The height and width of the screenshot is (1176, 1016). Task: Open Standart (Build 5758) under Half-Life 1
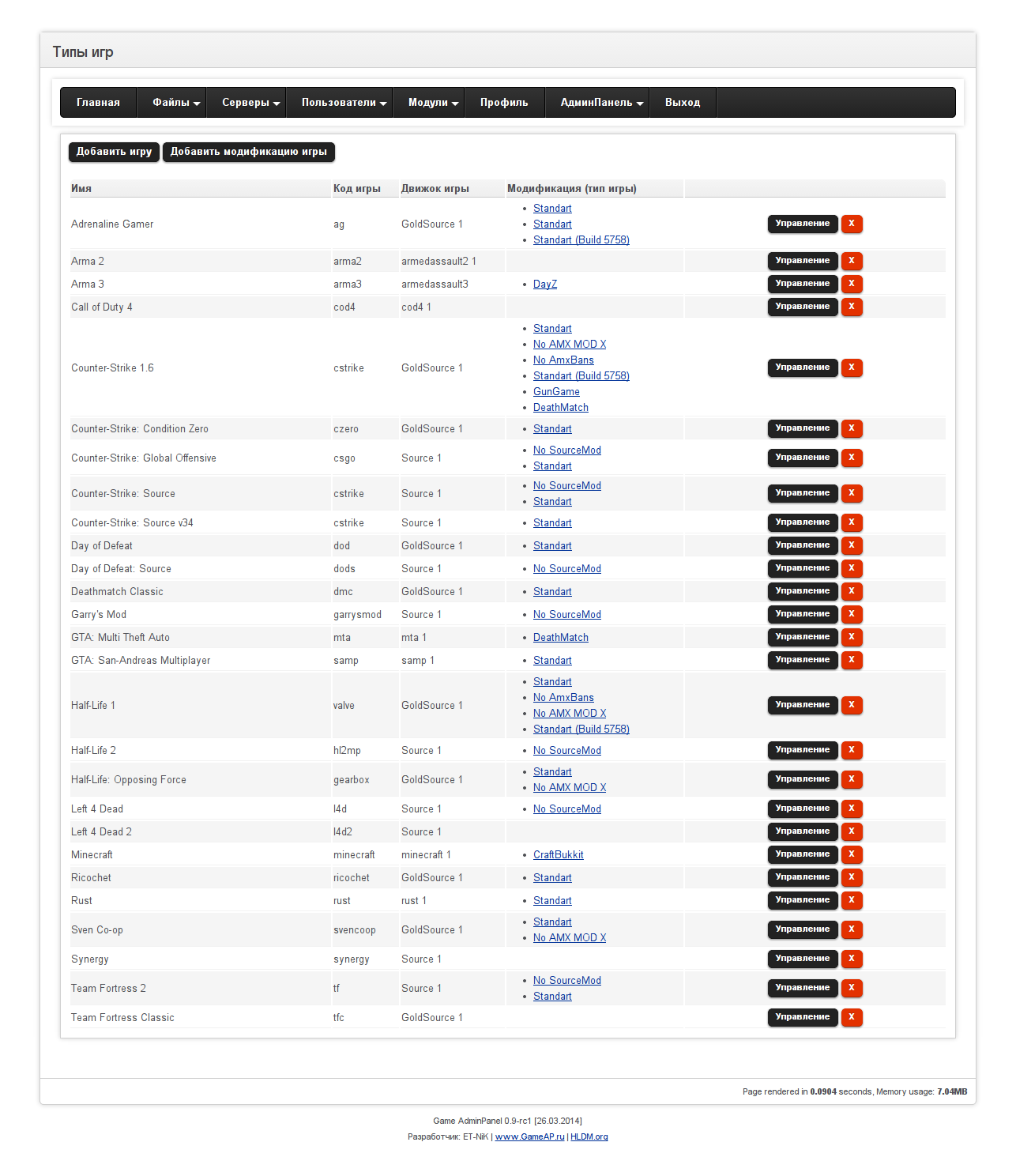[581, 729]
